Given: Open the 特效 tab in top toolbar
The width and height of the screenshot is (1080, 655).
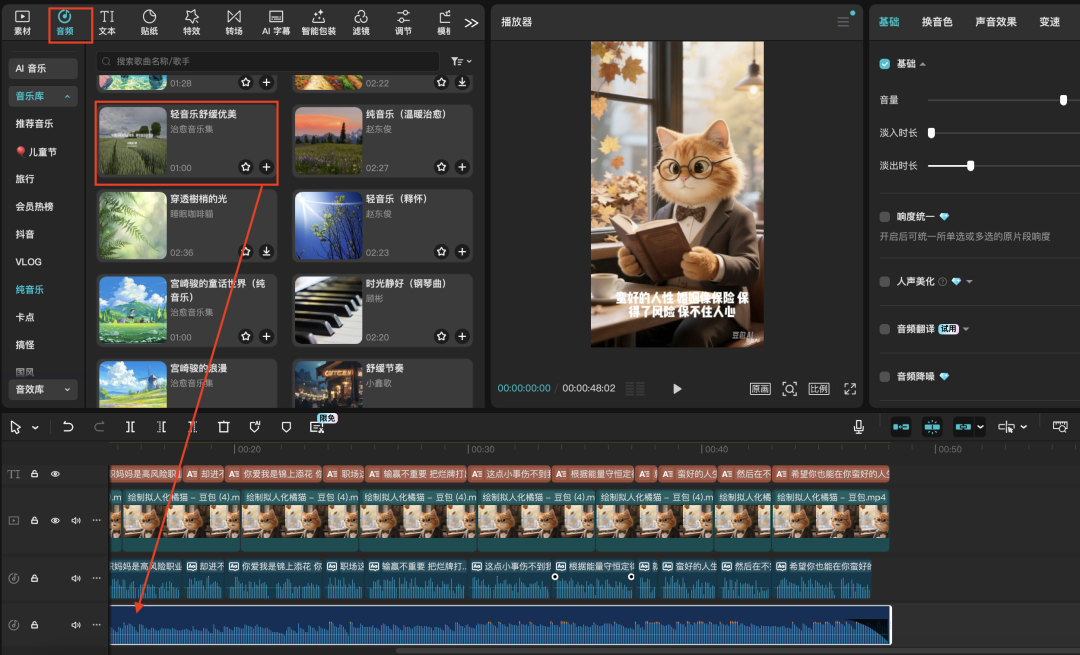Looking at the screenshot, I should 191,22.
